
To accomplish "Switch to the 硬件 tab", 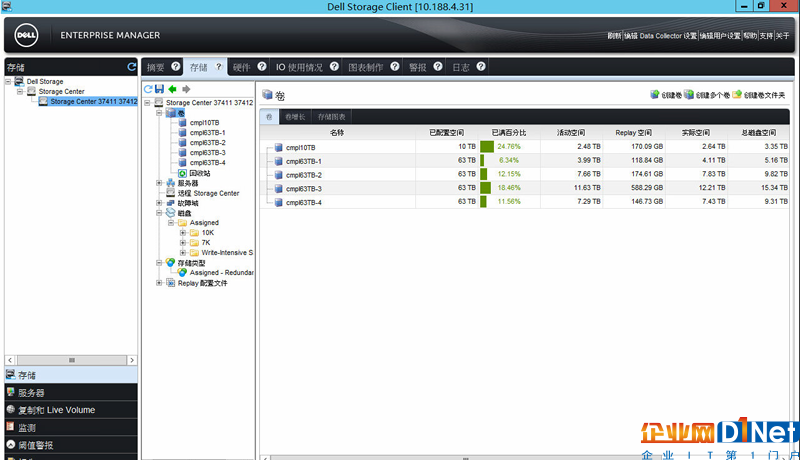I will click(241, 67).
